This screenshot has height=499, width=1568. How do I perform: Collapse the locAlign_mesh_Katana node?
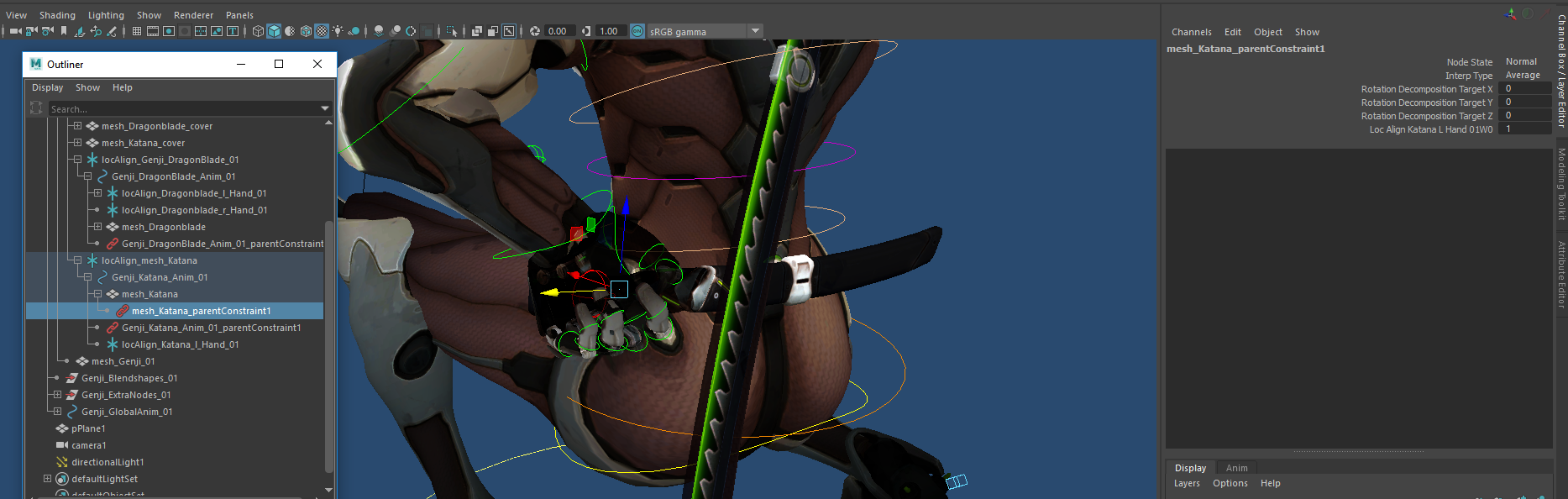click(x=77, y=260)
